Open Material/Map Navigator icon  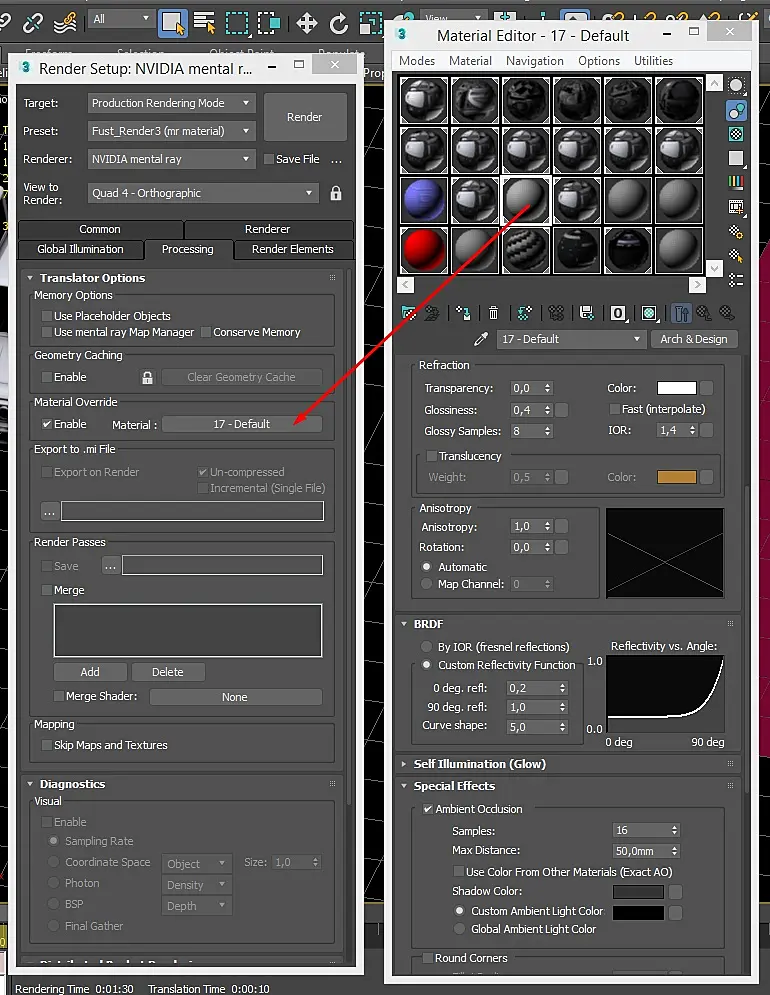736,280
